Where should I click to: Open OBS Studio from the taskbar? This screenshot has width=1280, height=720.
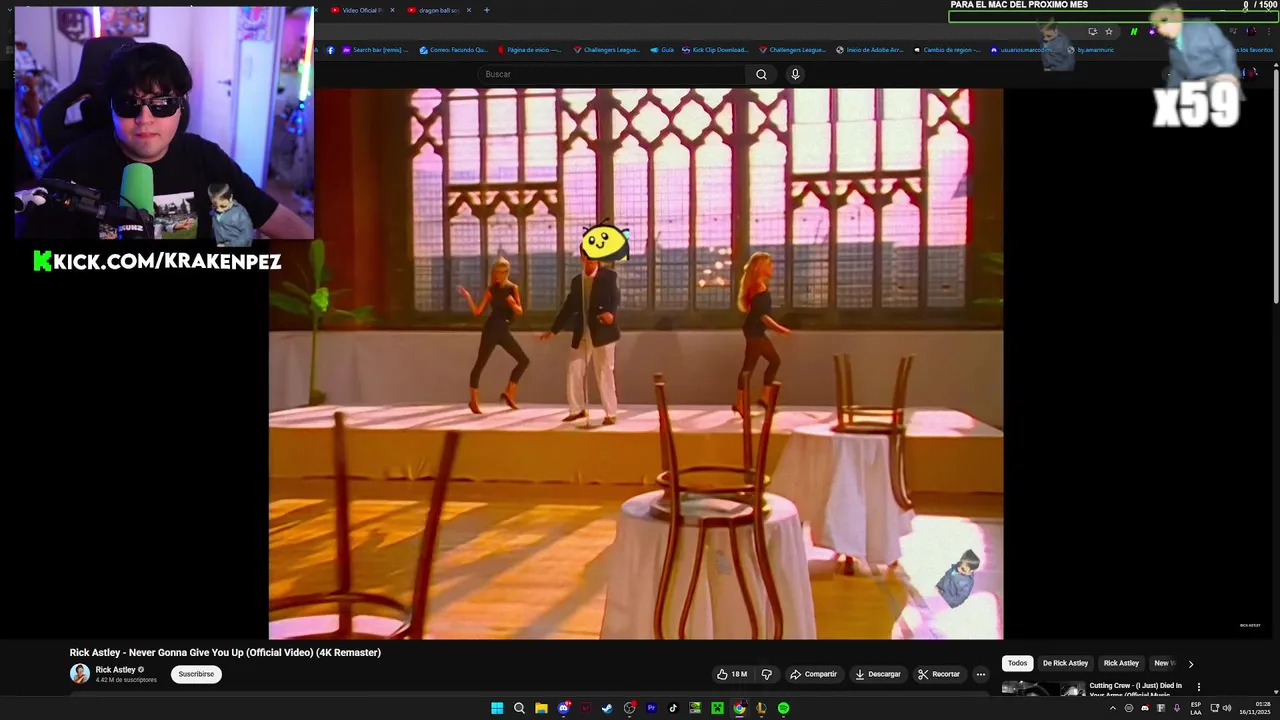pyautogui.click(x=630, y=708)
